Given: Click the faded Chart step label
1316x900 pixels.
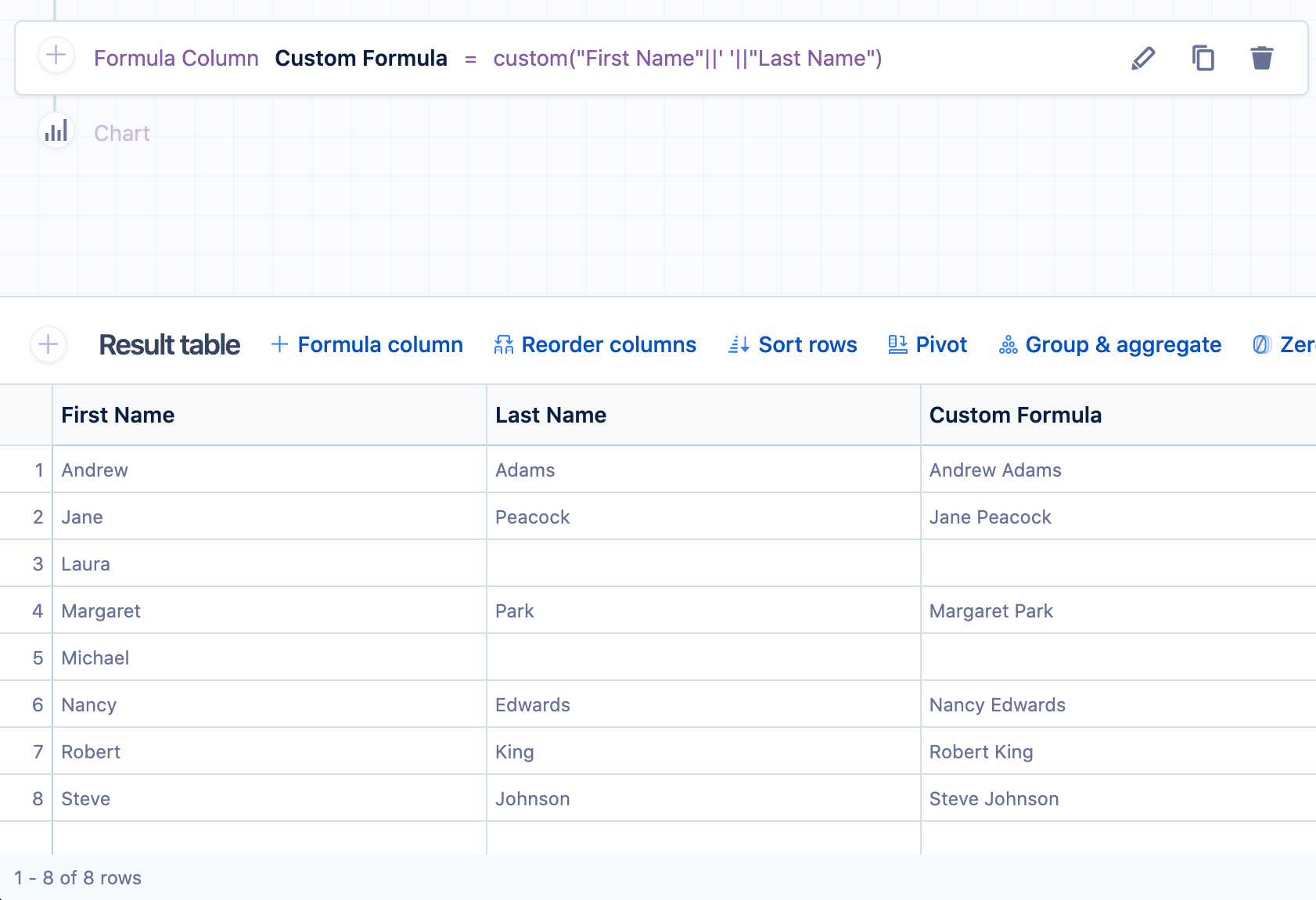Looking at the screenshot, I should coord(122,133).
